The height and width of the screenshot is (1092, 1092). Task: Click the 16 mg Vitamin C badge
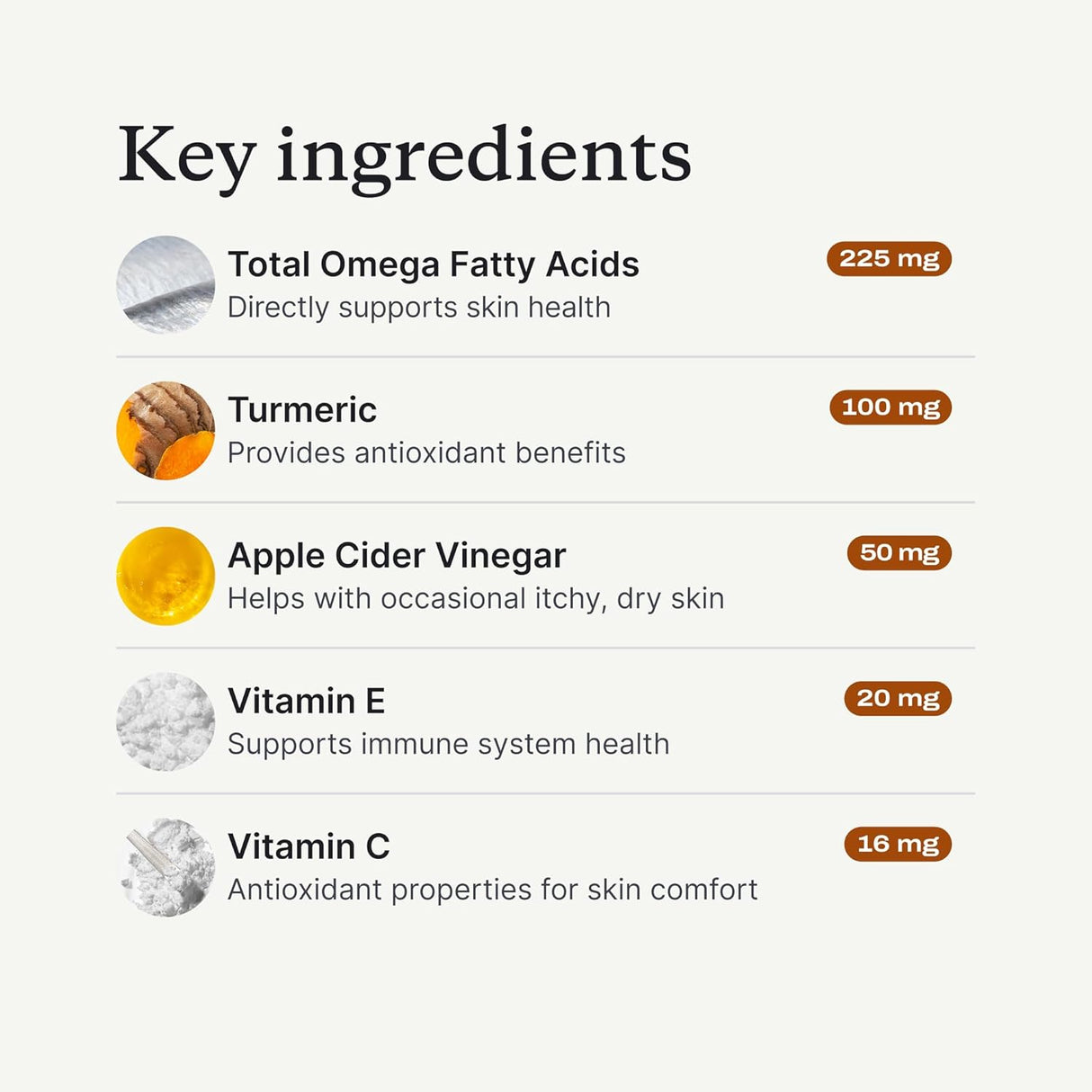coord(898,845)
